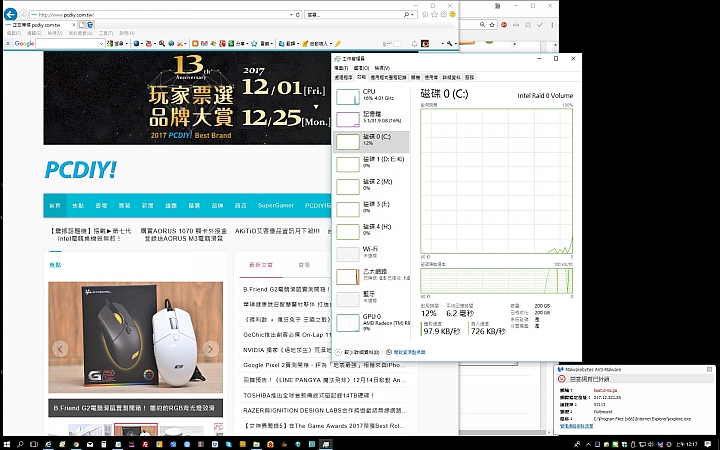Click the smiley feedback icon in IE

click(x=453, y=15)
